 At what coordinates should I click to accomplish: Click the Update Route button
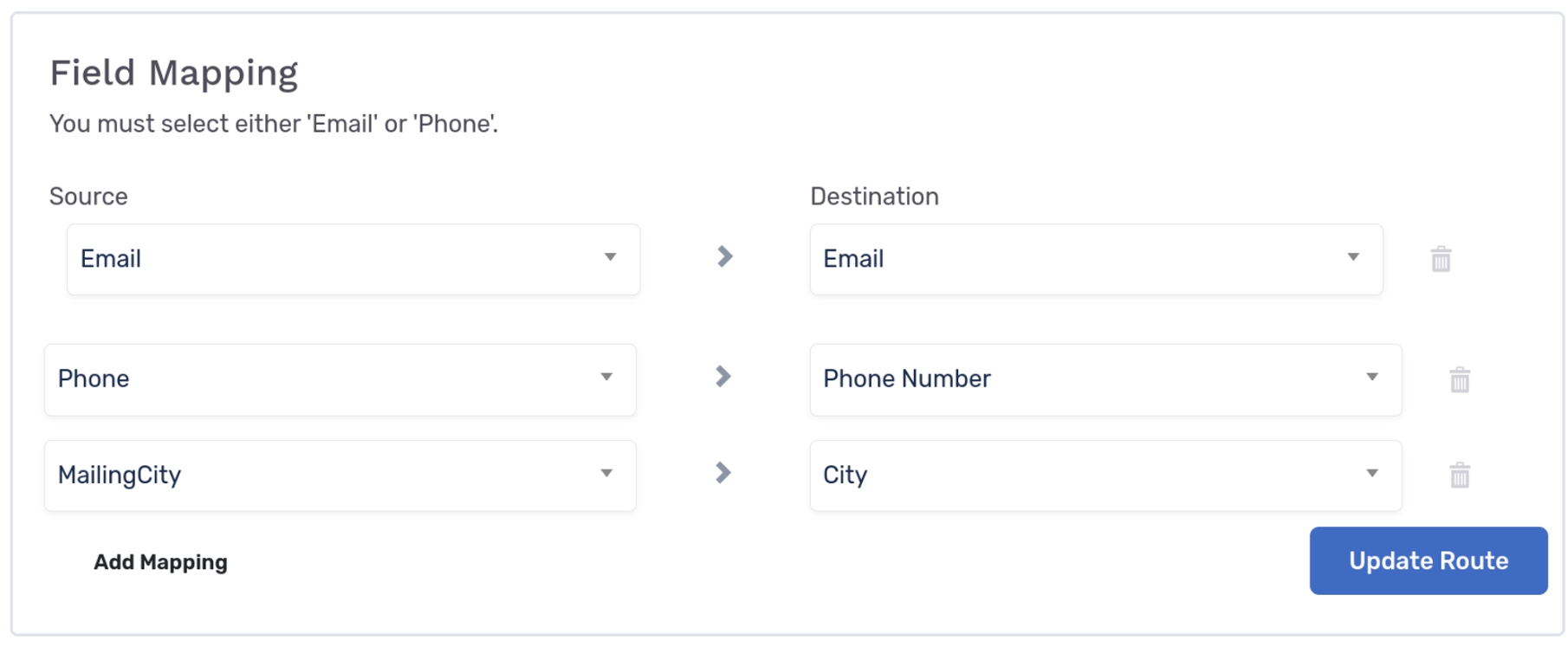pos(1429,560)
